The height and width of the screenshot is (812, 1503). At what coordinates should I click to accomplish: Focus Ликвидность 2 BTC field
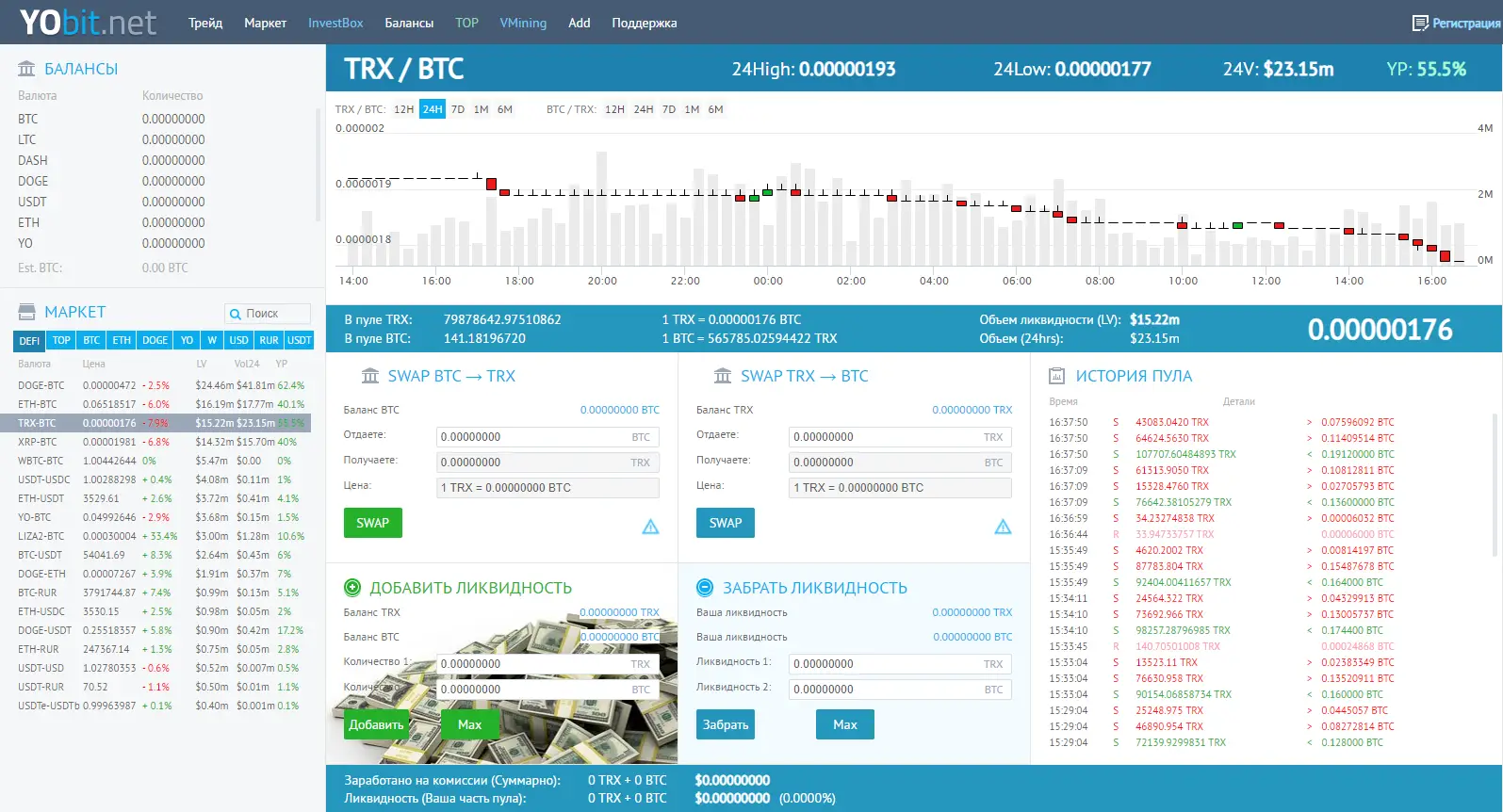[900, 690]
